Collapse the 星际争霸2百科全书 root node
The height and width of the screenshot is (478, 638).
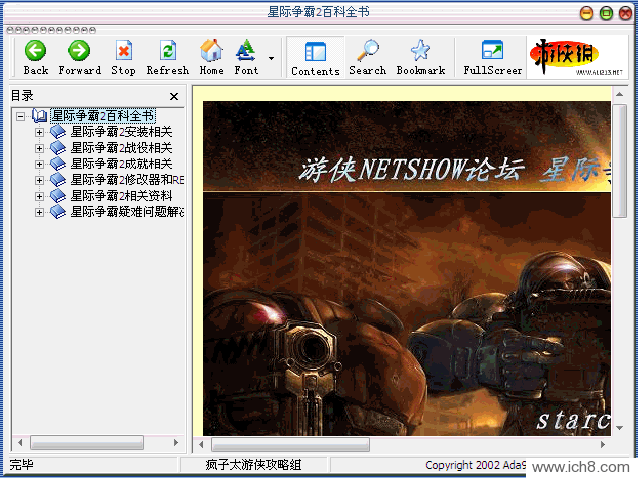(x=21, y=116)
